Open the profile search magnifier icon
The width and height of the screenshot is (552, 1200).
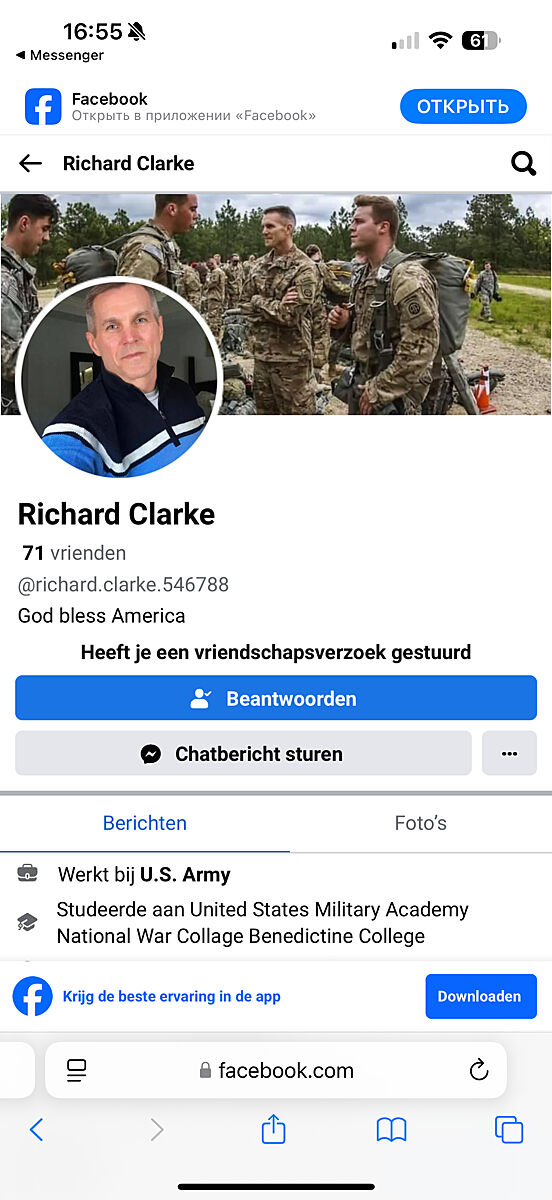tap(523, 164)
